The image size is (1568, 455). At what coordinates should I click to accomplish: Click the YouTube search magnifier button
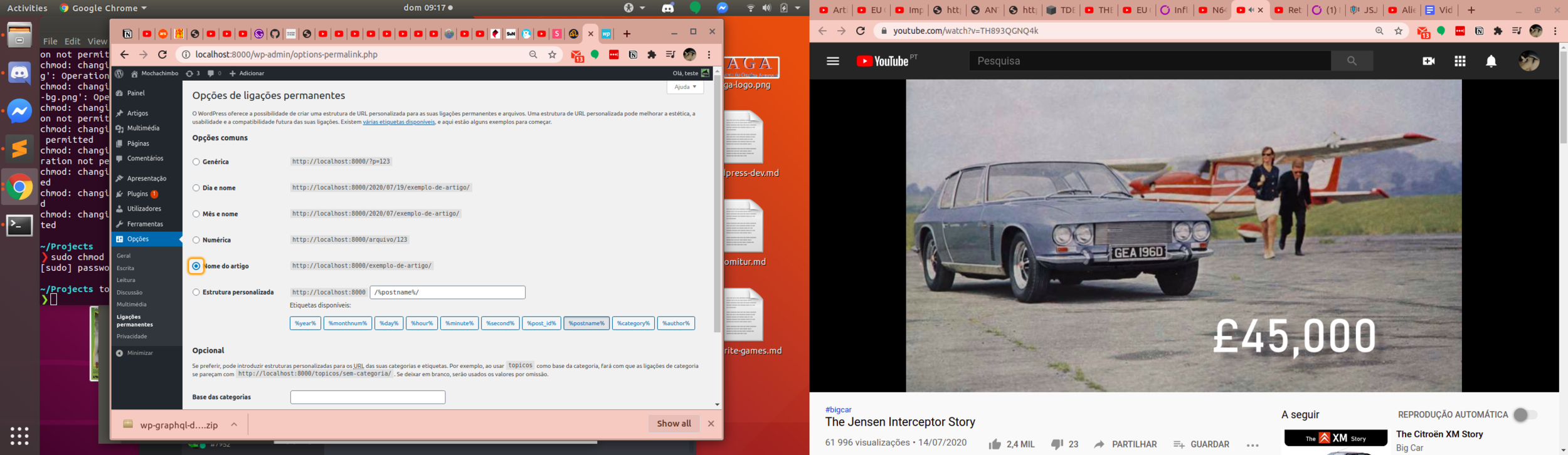click(1352, 61)
